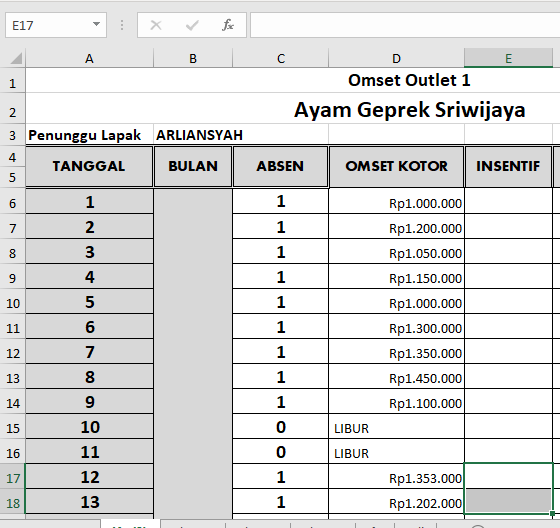Image resolution: width=560 pixels, height=528 pixels.
Task: Select the ABSEN 0 cell for tanggal 10
Action: (281, 427)
